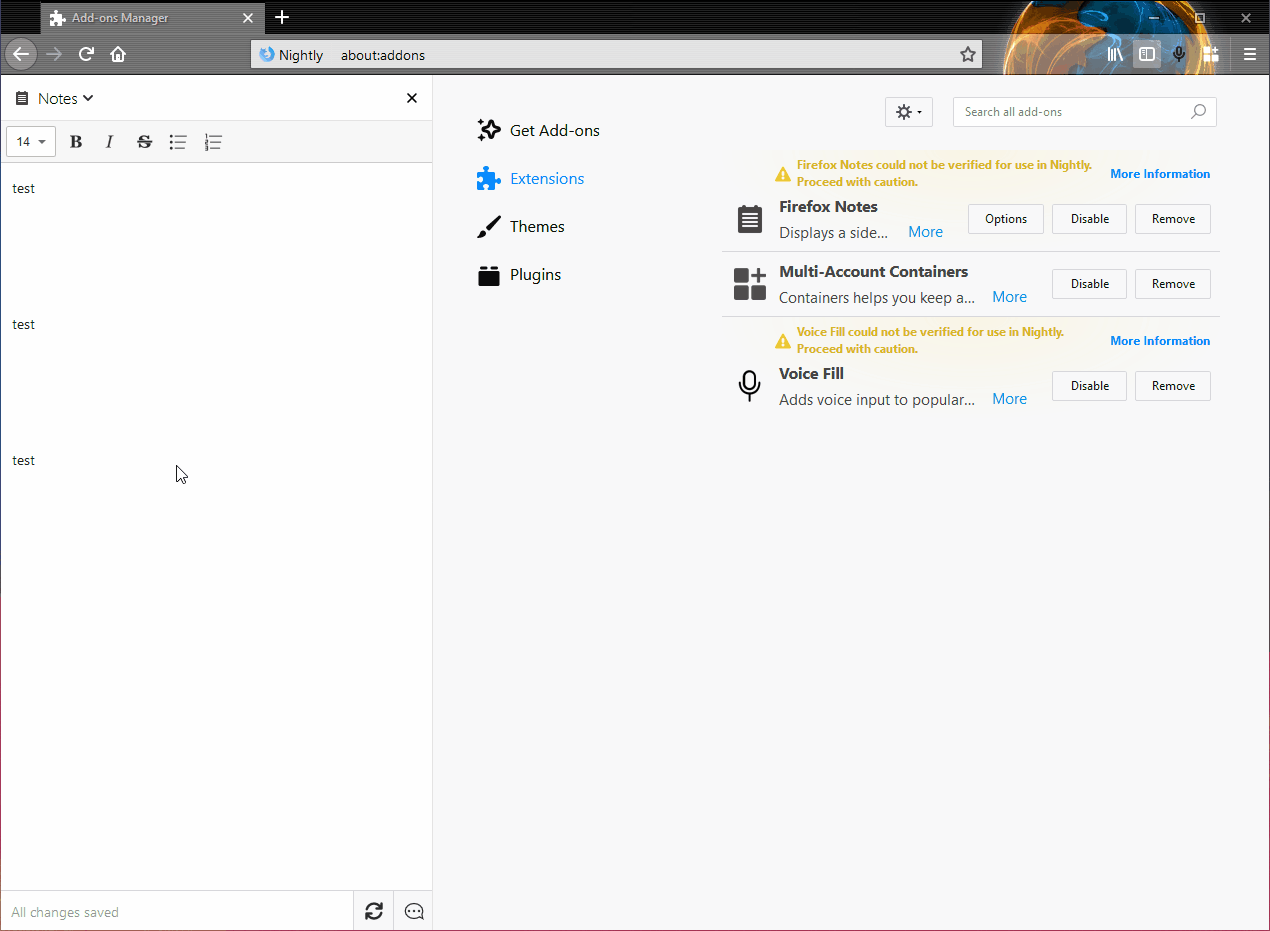1270x931 pixels.
Task: Remove Multi-Account Containers extension
Action: pos(1173,284)
